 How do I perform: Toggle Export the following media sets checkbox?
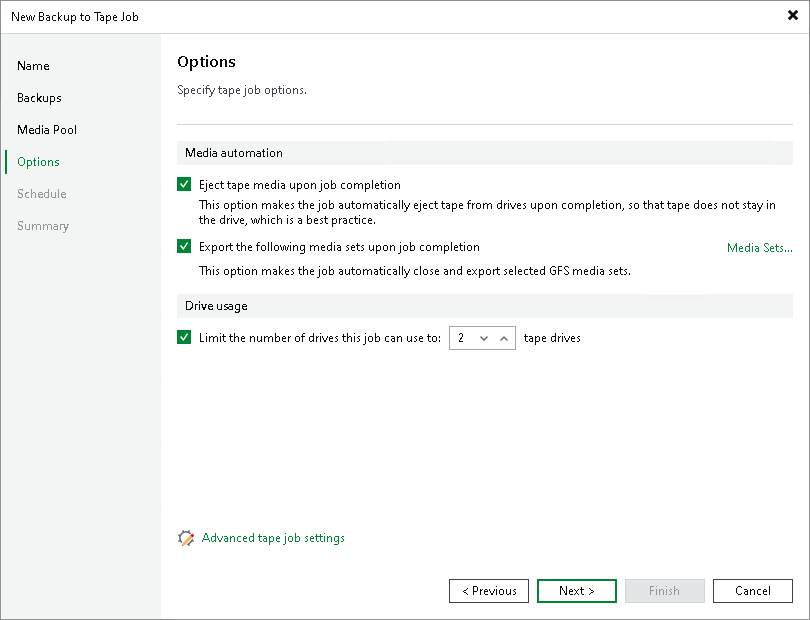184,246
